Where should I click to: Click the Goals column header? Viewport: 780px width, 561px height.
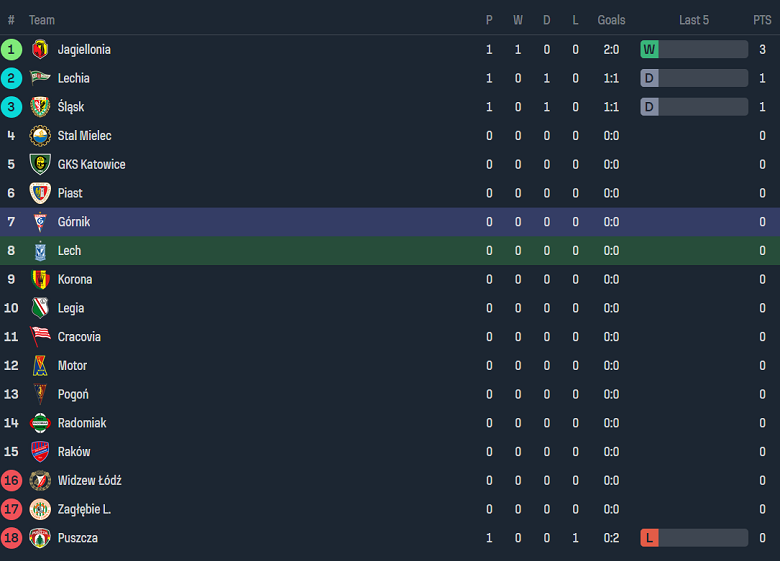click(611, 20)
